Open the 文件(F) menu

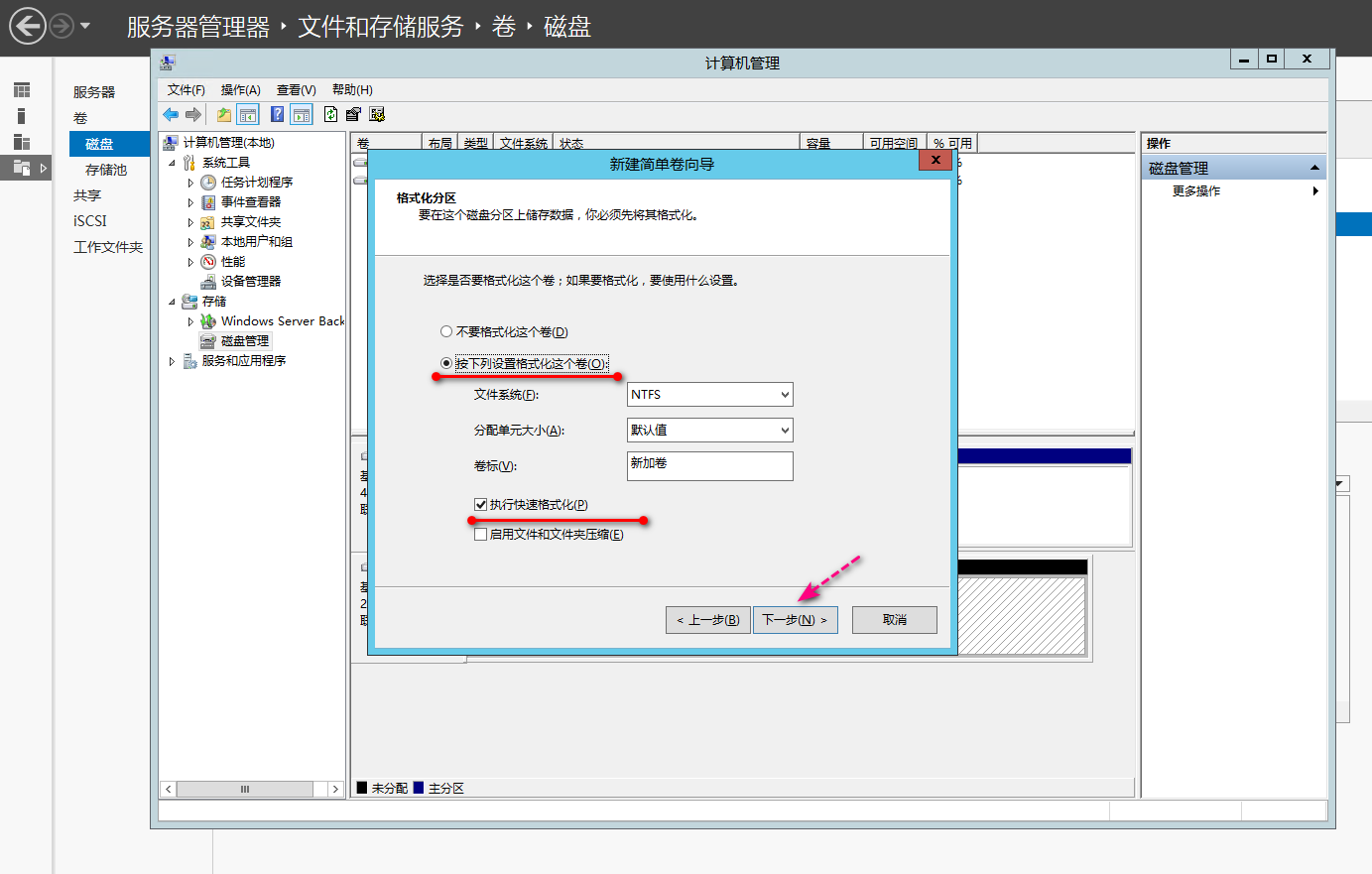(187, 90)
